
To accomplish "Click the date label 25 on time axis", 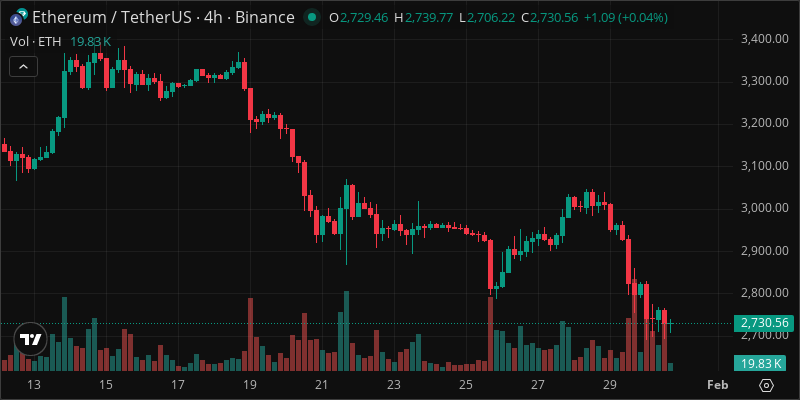I will [466, 384].
